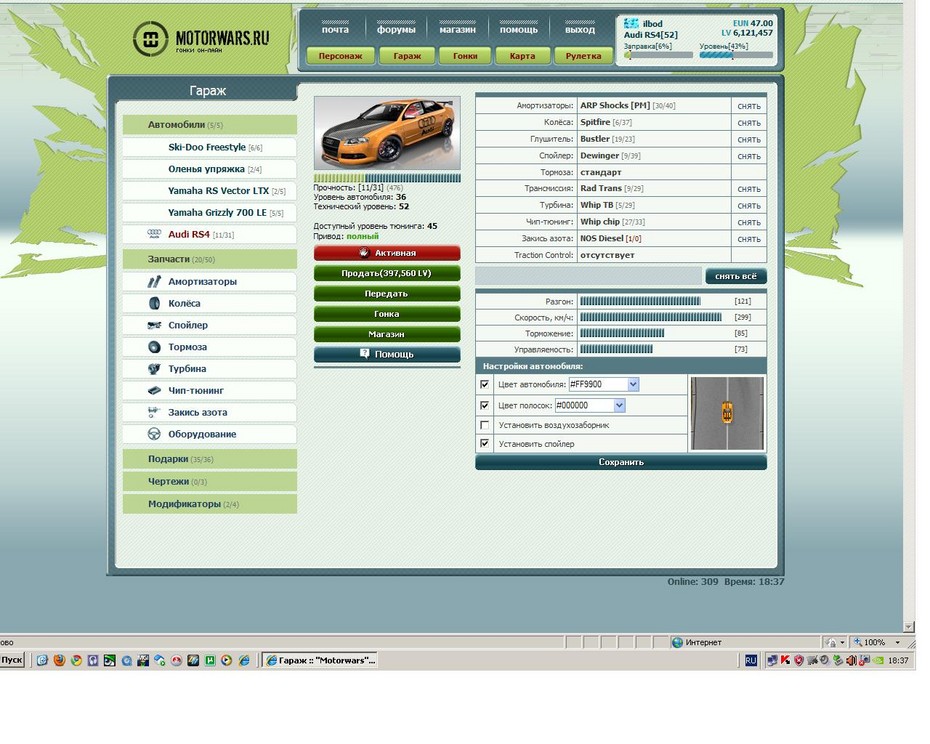Toggle the Цвет полосок checkbox
Viewport: 930px width, 744px height.
click(x=485, y=405)
